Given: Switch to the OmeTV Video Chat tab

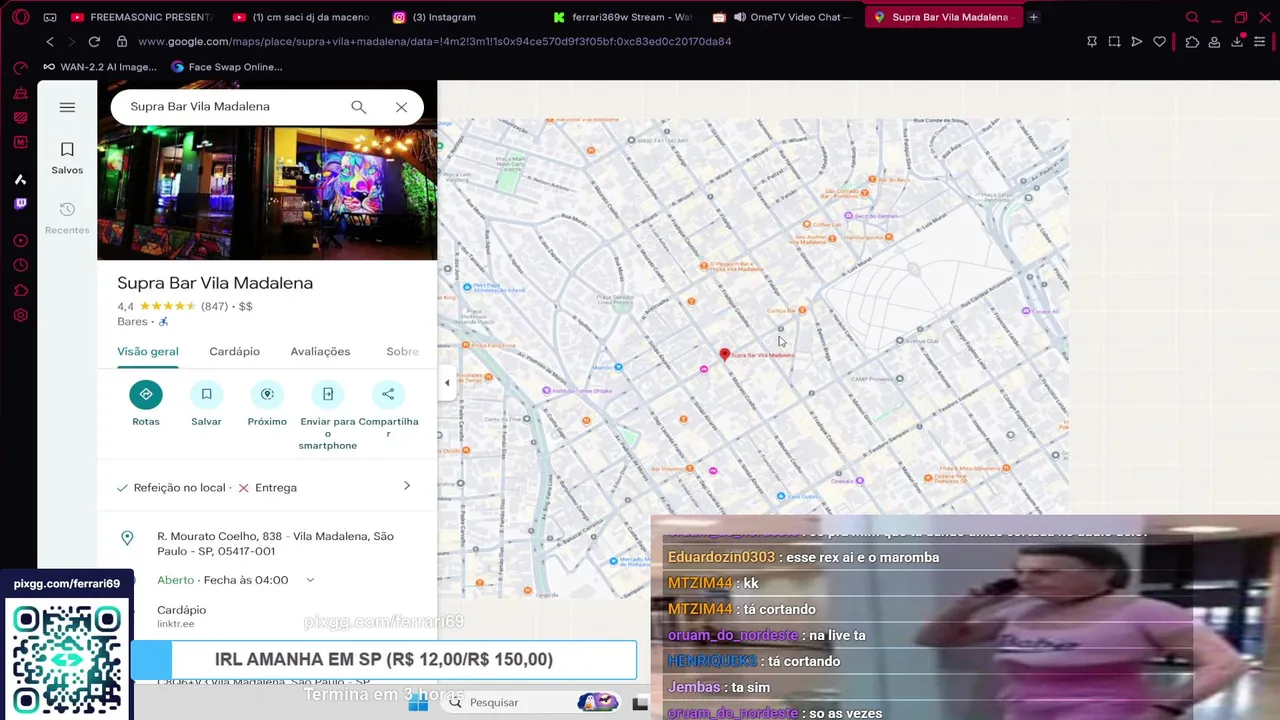Looking at the screenshot, I should pos(783,17).
